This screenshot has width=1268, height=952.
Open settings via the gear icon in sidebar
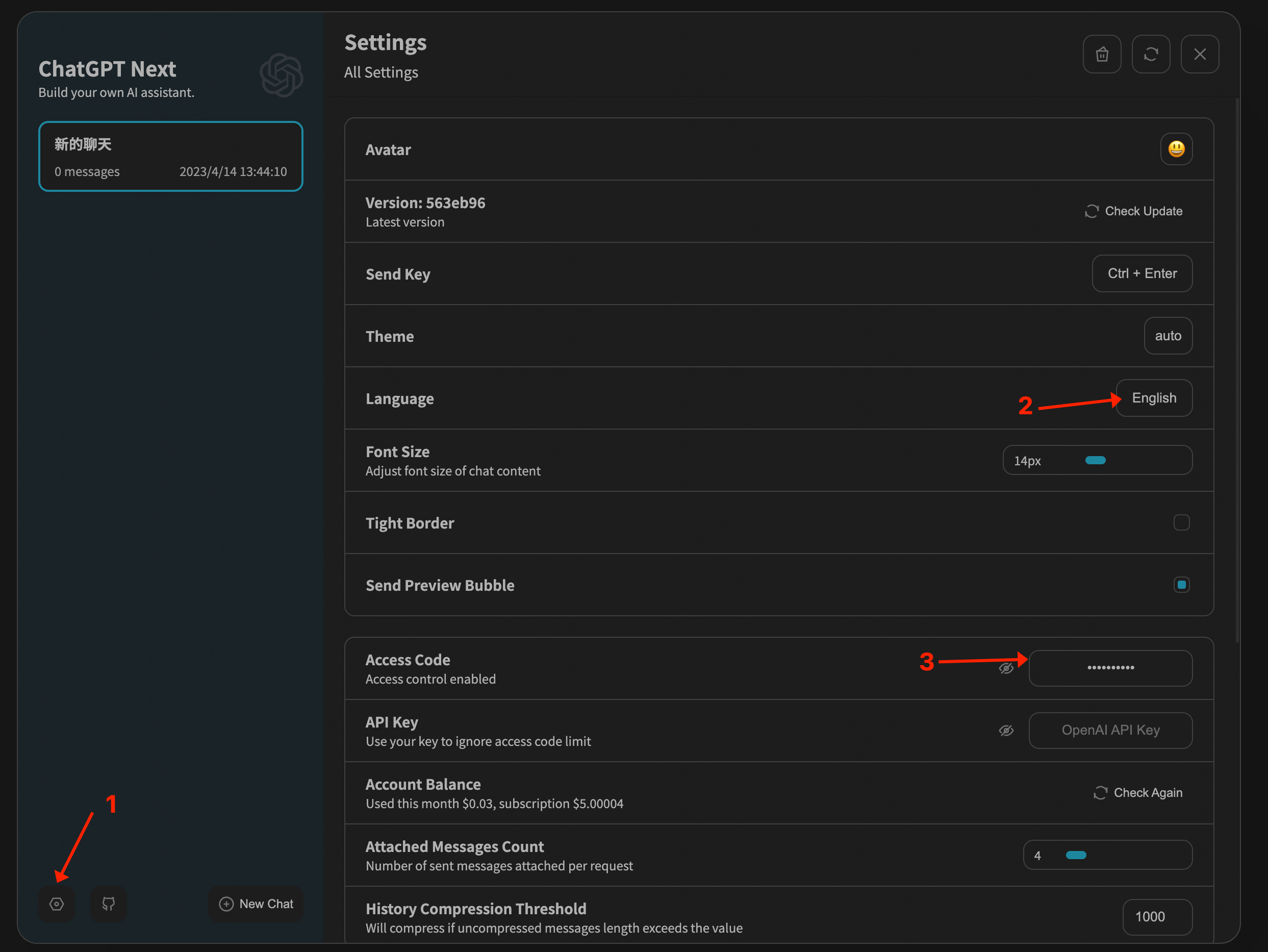(x=56, y=904)
